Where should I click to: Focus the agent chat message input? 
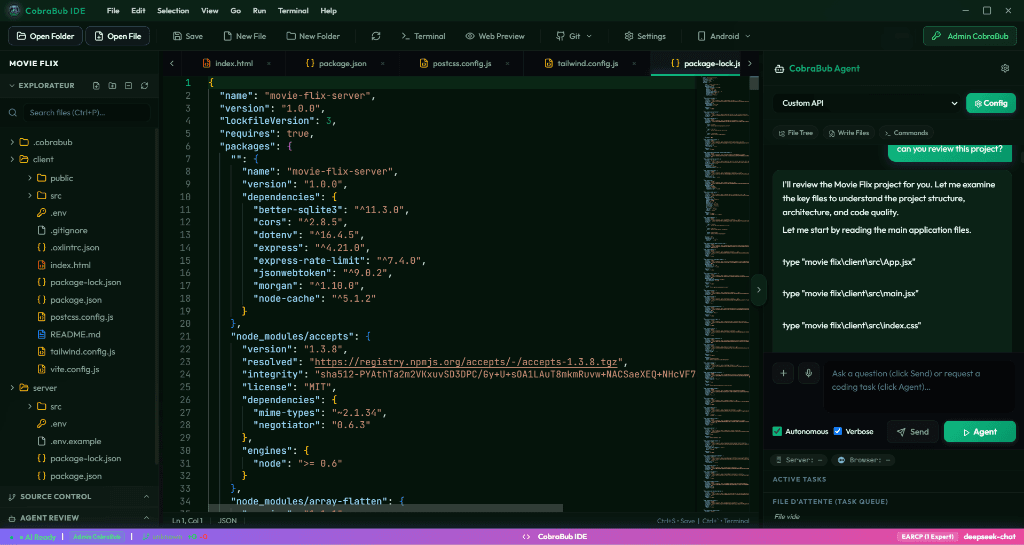tap(921, 386)
